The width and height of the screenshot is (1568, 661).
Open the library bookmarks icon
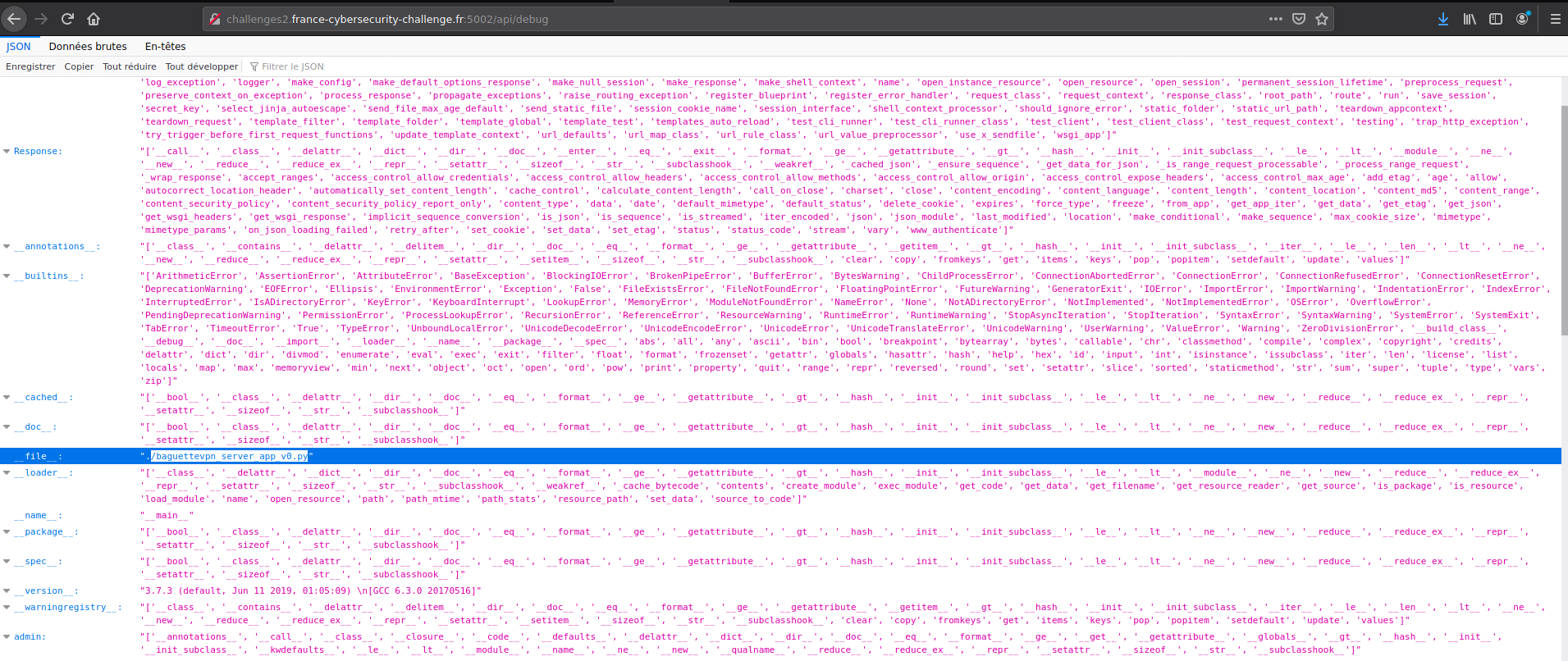tap(1470, 19)
